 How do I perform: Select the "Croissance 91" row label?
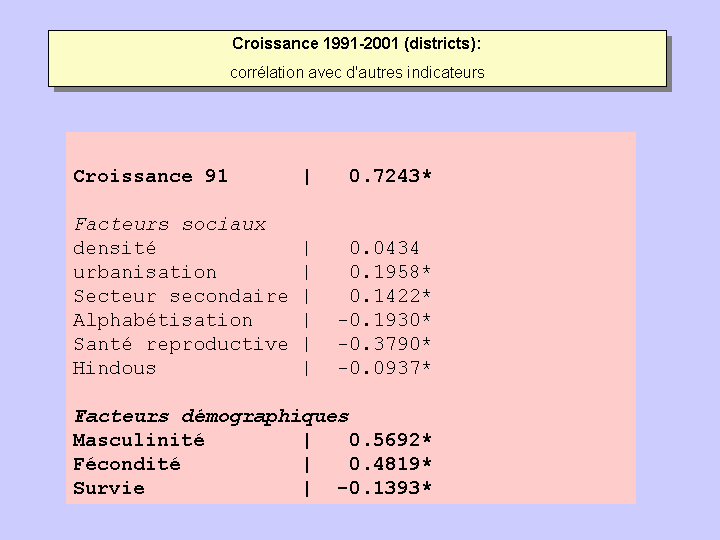150,177
